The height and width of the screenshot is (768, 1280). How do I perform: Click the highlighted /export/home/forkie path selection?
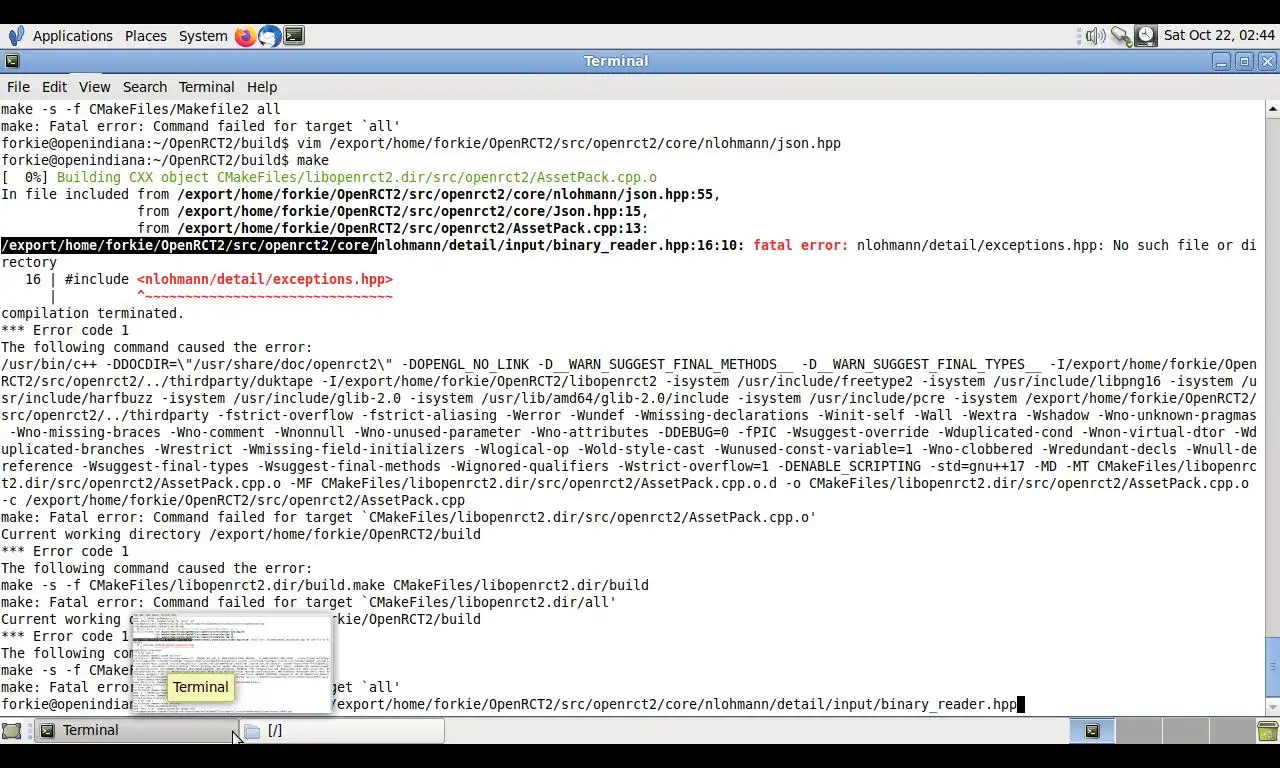coord(189,245)
